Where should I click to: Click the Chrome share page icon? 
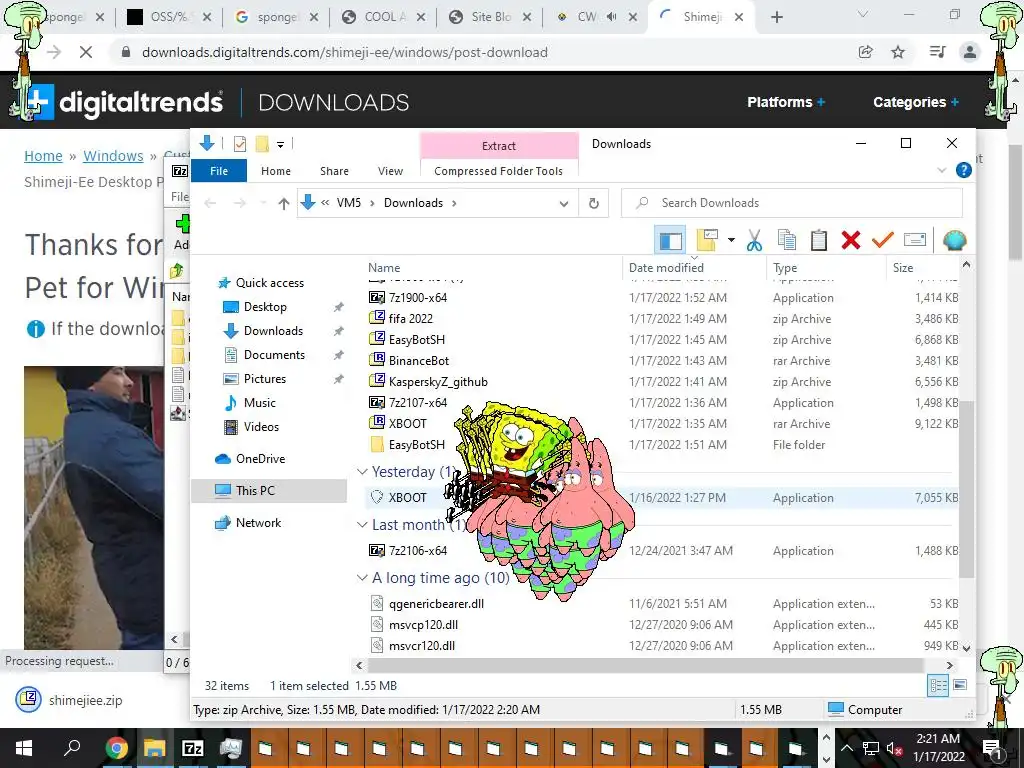click(x=865, y=52)
